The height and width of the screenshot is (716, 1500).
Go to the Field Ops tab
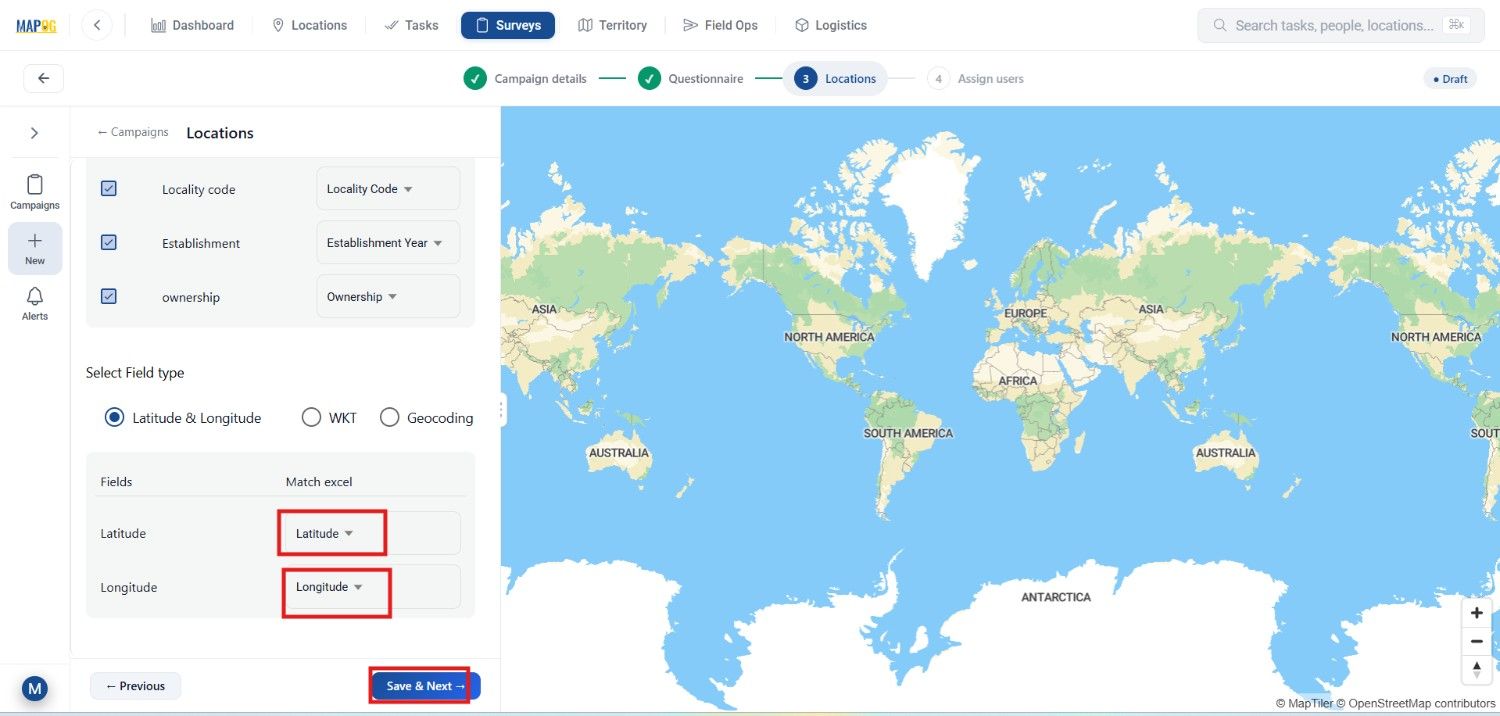(720, 25)
